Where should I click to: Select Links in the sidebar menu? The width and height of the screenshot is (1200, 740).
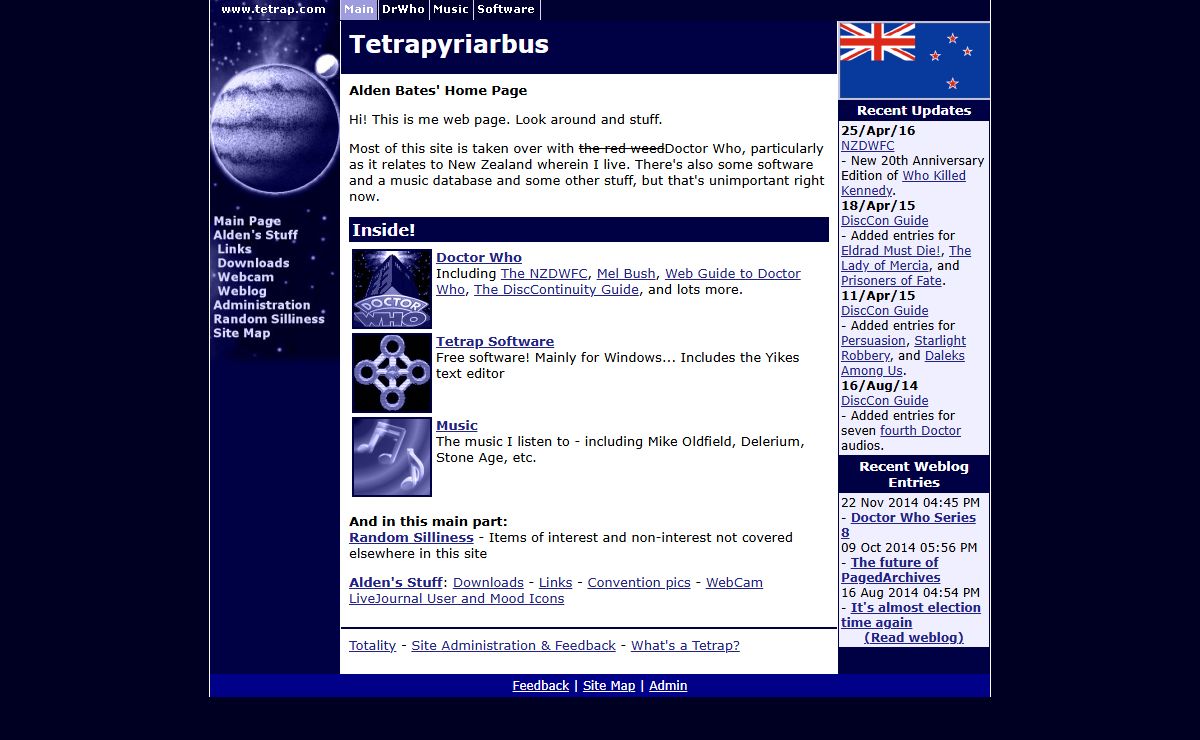[x=235, y=249]
